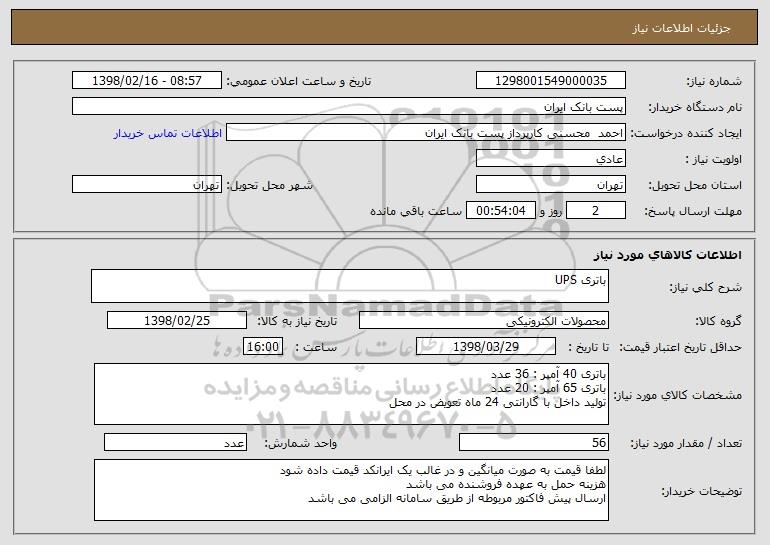Select the public announcement date field 1398/02/16
The height and width of the screenshot is (545, 770).
tap(147, 81)
